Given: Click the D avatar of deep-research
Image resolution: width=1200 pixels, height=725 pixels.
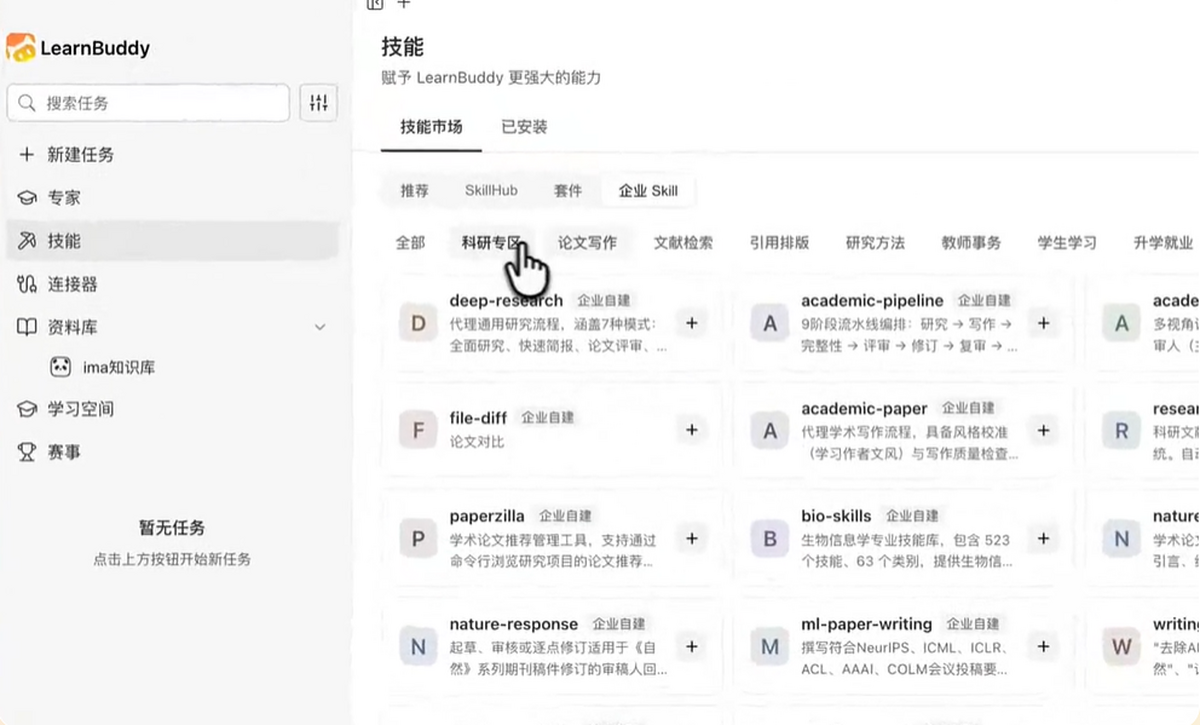Looking at the screenshot, I should (x=418, y=323).
